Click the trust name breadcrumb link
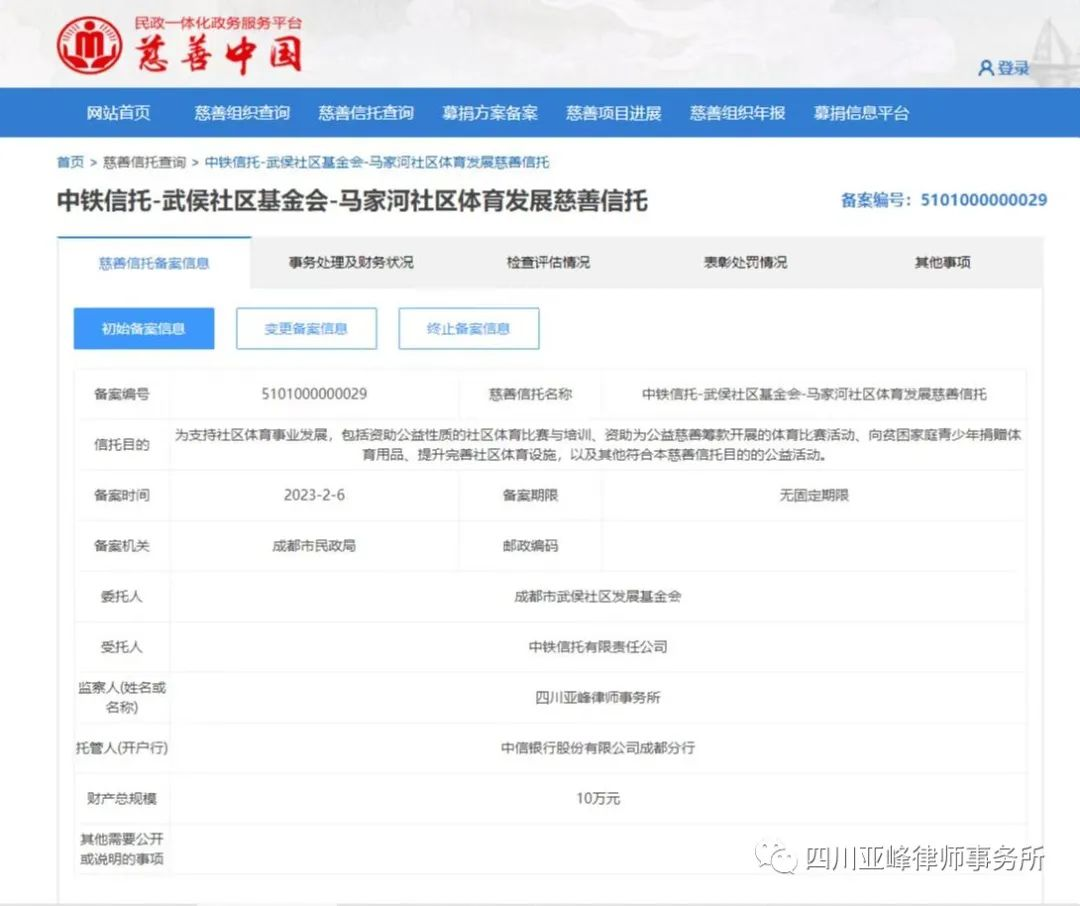 coord(377,163)
